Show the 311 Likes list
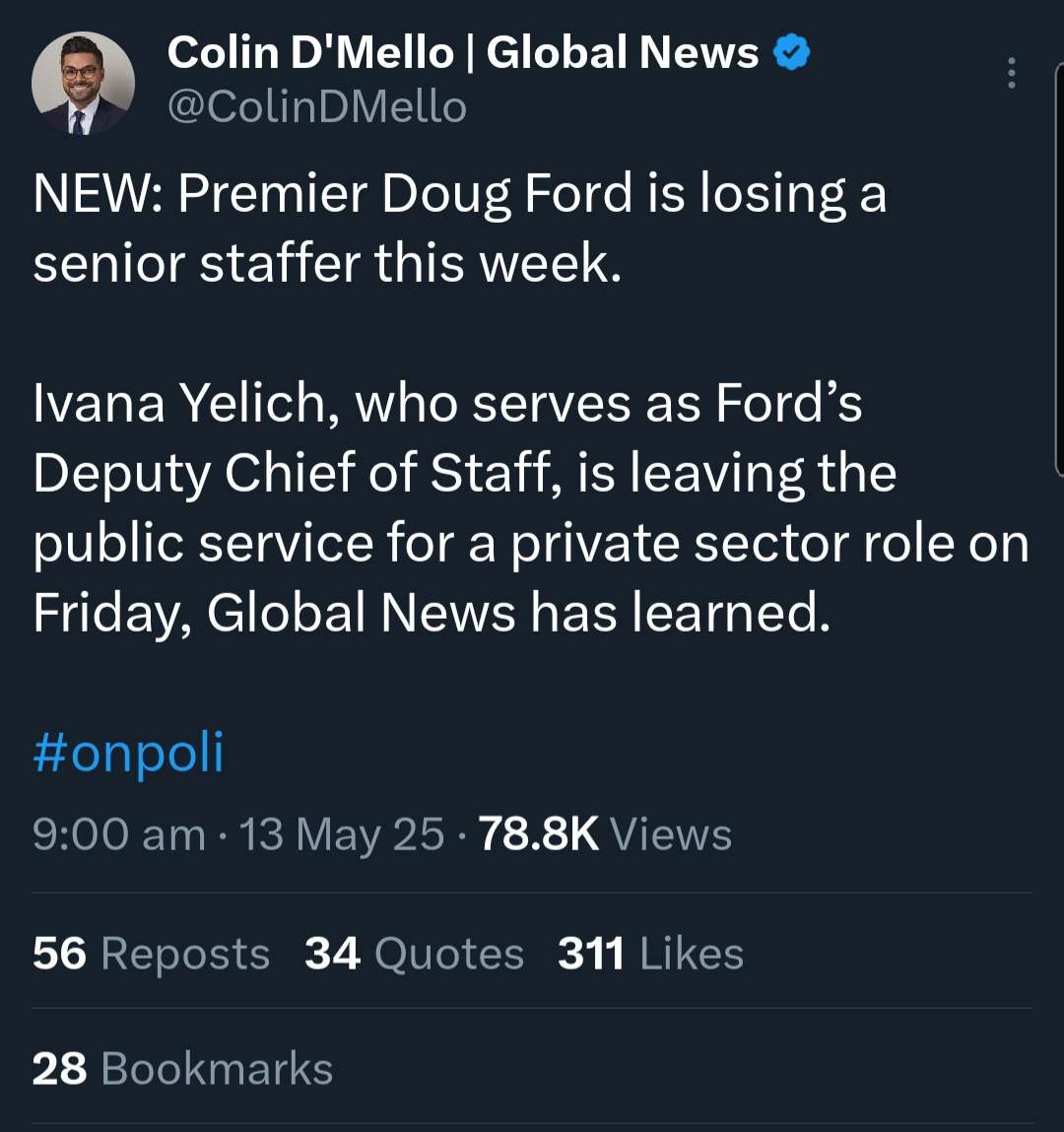1064x1132 pixels. click(650, 954)
